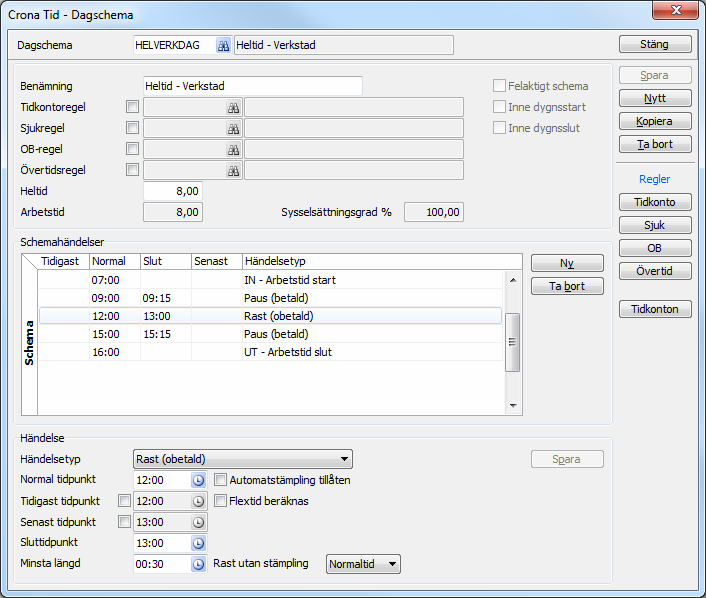Click the Regler link
Screen dimensions: 706x598
click(655, 179)
